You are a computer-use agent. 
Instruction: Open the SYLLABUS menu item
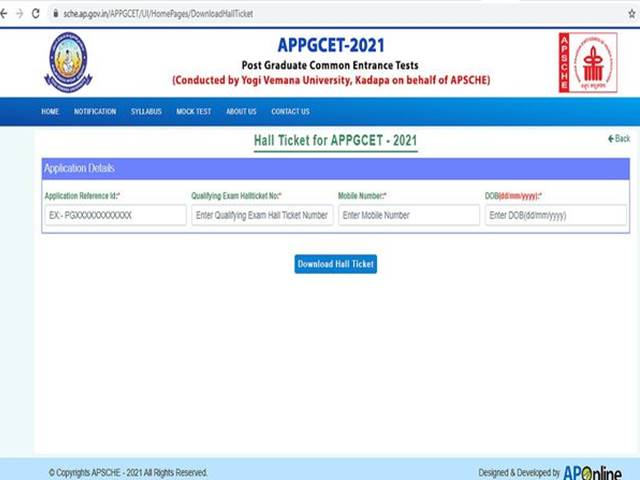click(146, 111)
